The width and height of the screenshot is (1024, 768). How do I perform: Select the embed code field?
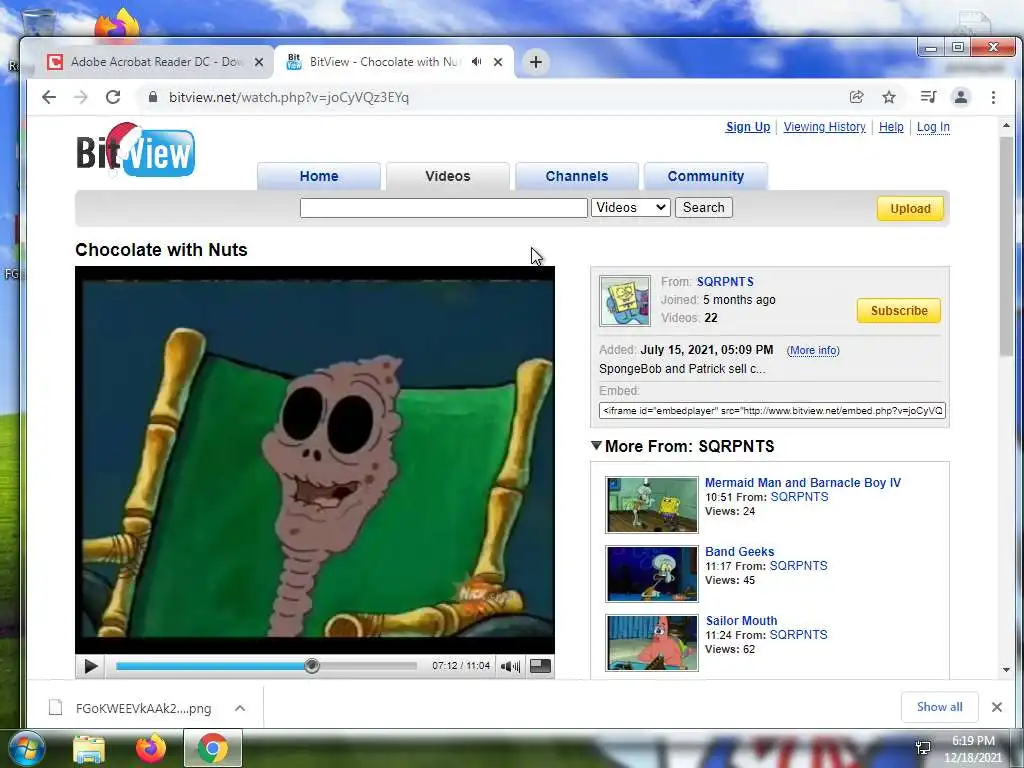click(772, 411)
